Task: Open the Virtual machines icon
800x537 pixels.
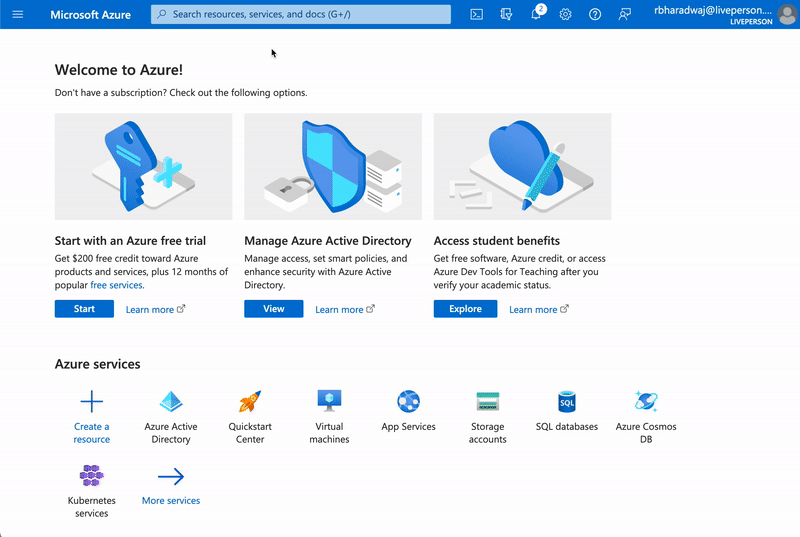Action: 329,401
